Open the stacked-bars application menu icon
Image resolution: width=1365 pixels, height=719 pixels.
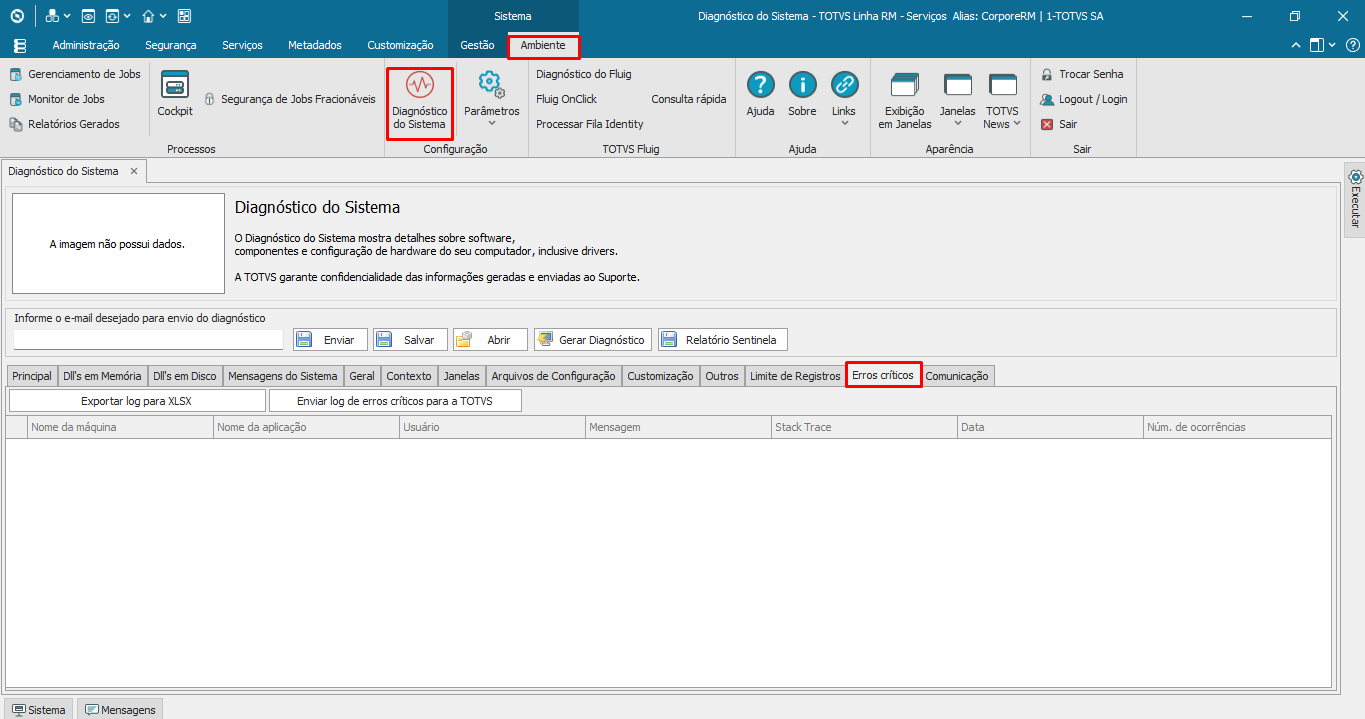(x=20, y=45)
